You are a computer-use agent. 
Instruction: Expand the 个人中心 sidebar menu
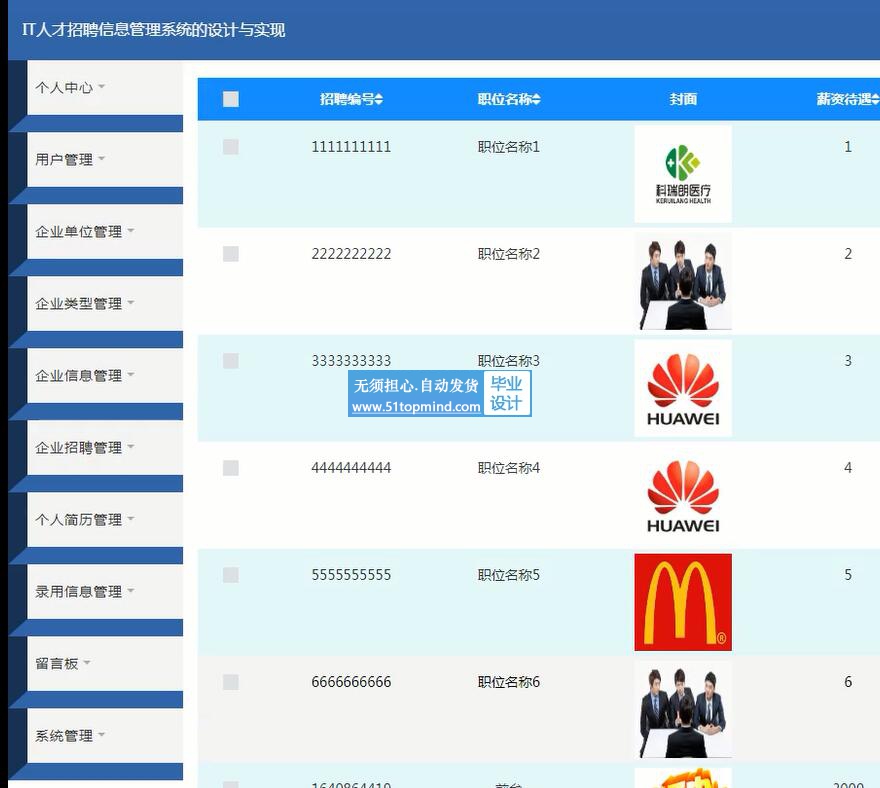click(105, 88)
